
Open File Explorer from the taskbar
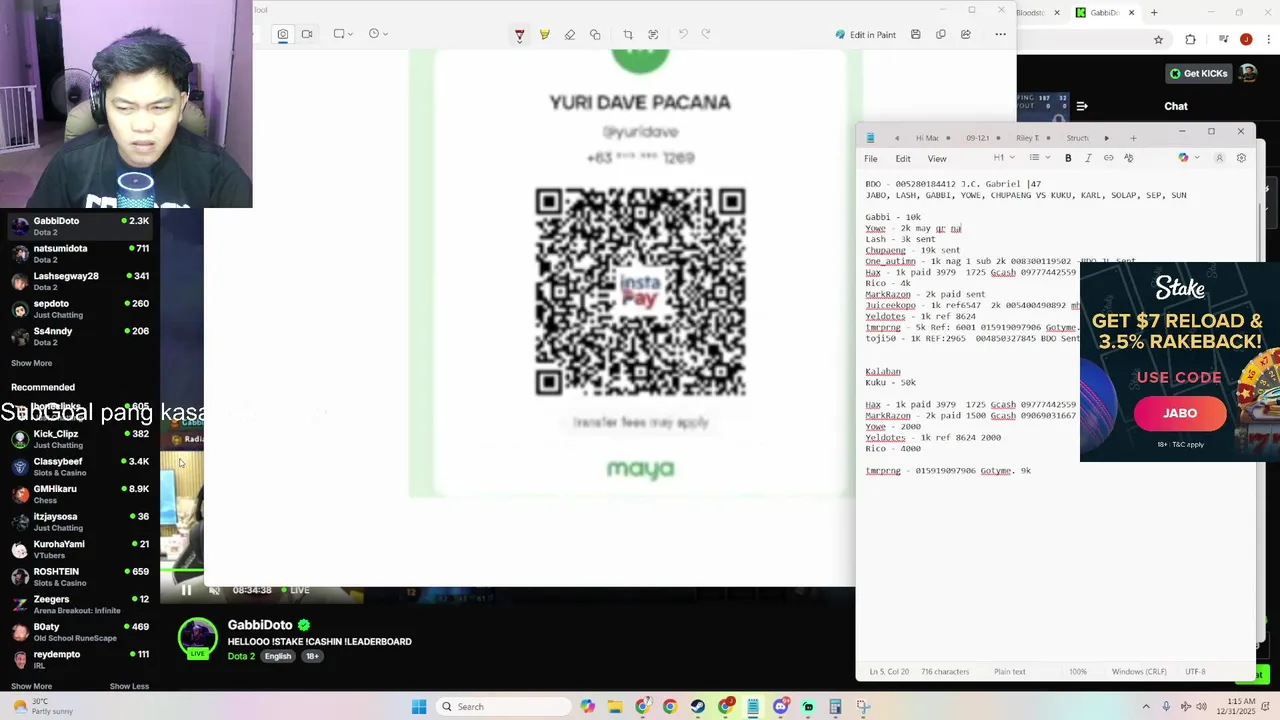[615, 707]
